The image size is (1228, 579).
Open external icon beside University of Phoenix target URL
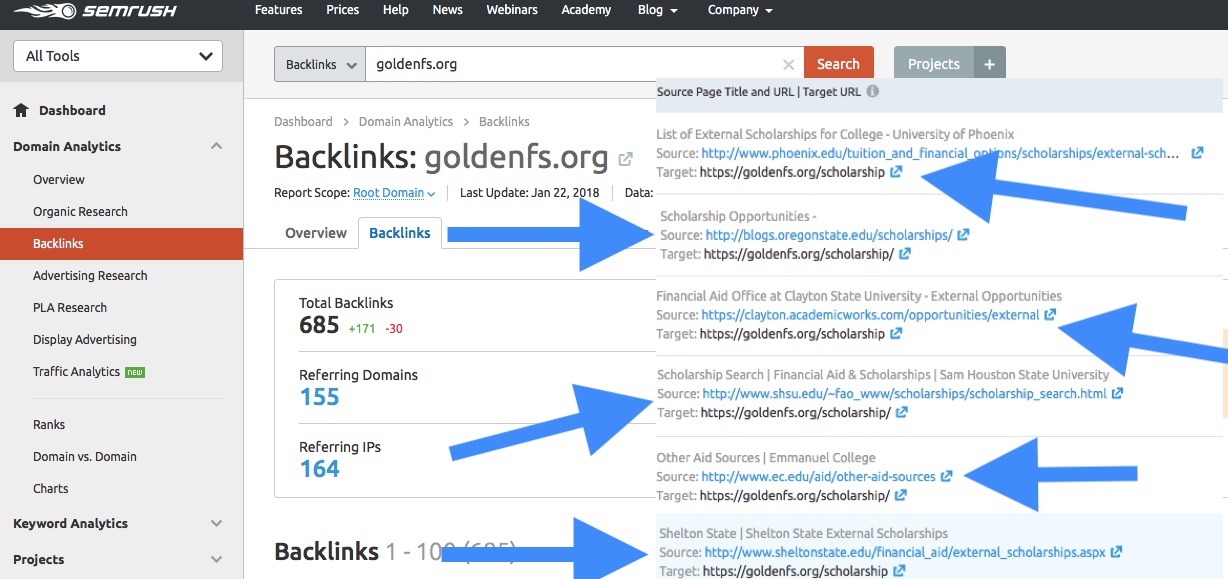[896, 172]
